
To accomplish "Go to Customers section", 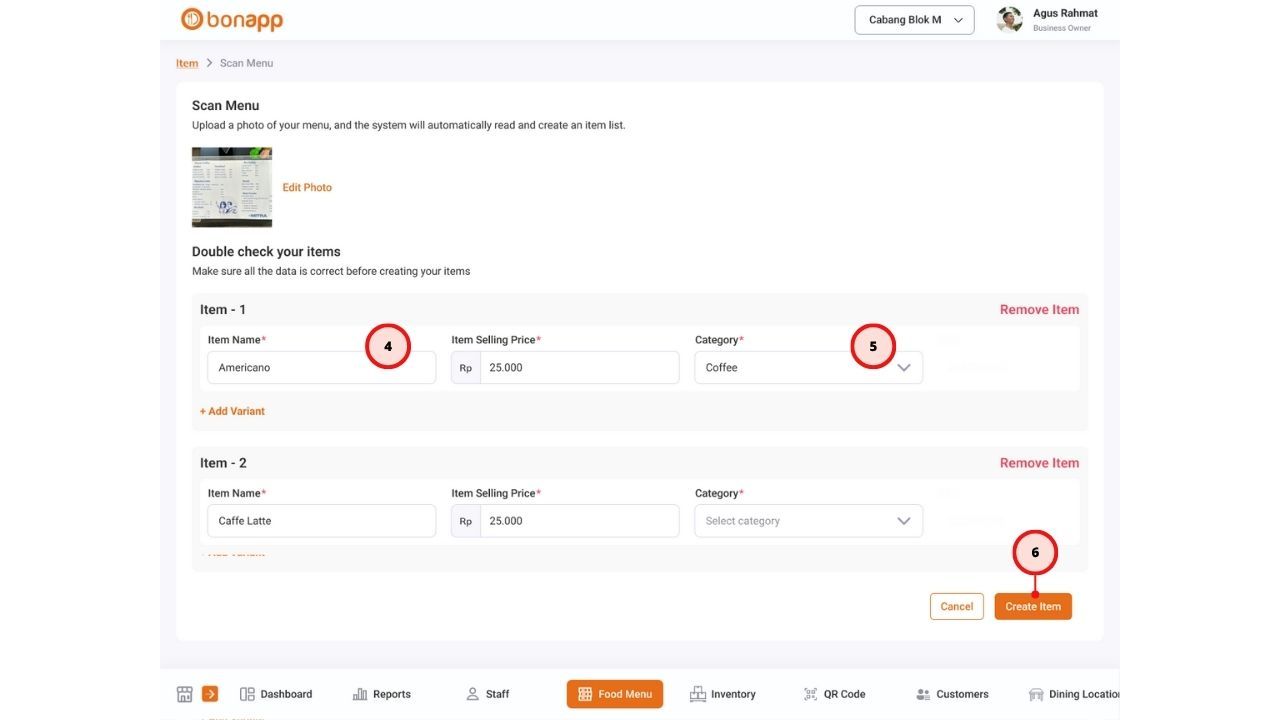I will click(952, 694).
